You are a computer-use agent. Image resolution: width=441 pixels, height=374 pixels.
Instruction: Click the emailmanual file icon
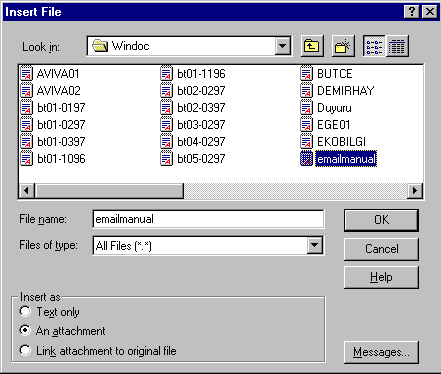pos(307,159)
